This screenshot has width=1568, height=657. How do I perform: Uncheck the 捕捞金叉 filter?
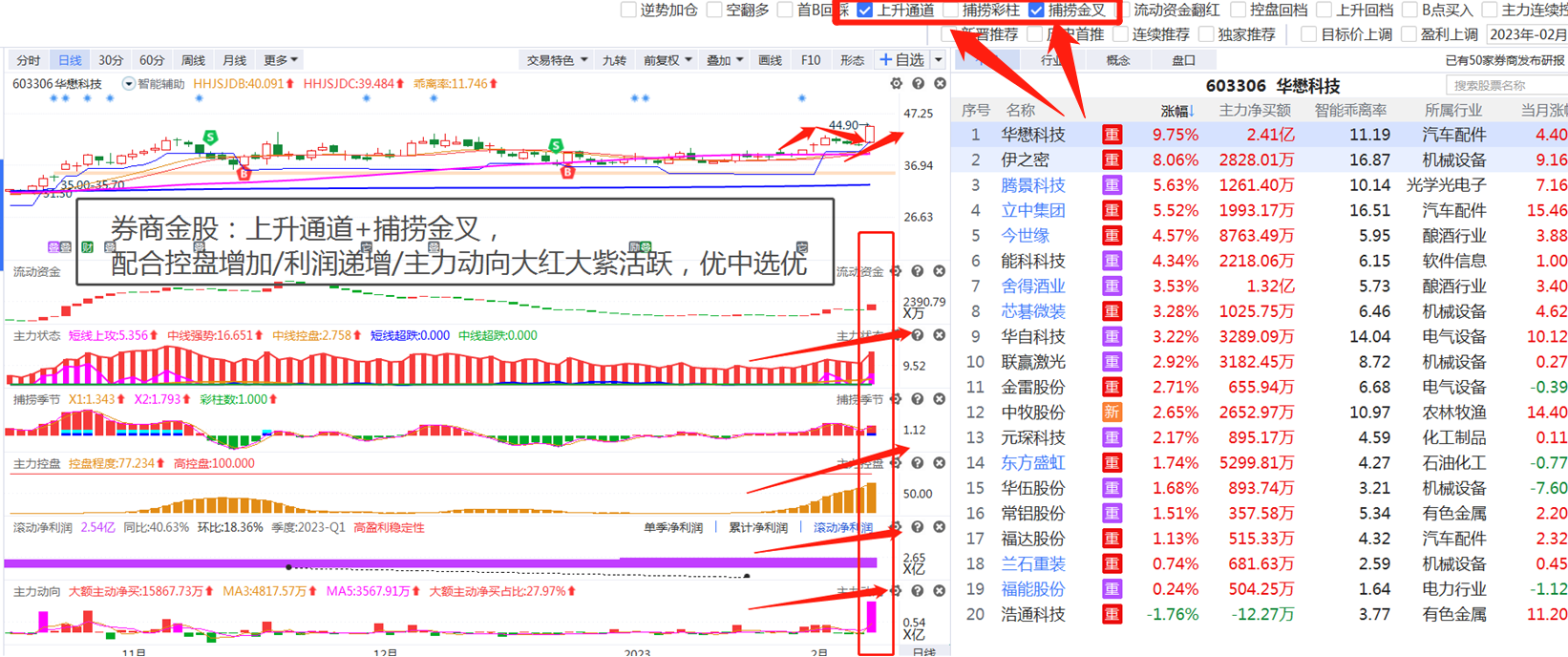[x=1037, y=10]
